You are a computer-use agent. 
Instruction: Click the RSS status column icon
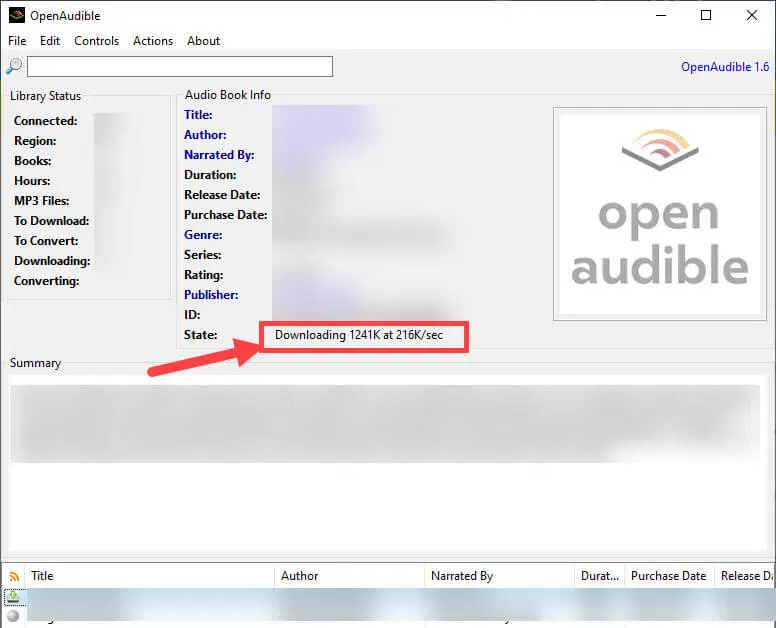(x=14, y=576)
